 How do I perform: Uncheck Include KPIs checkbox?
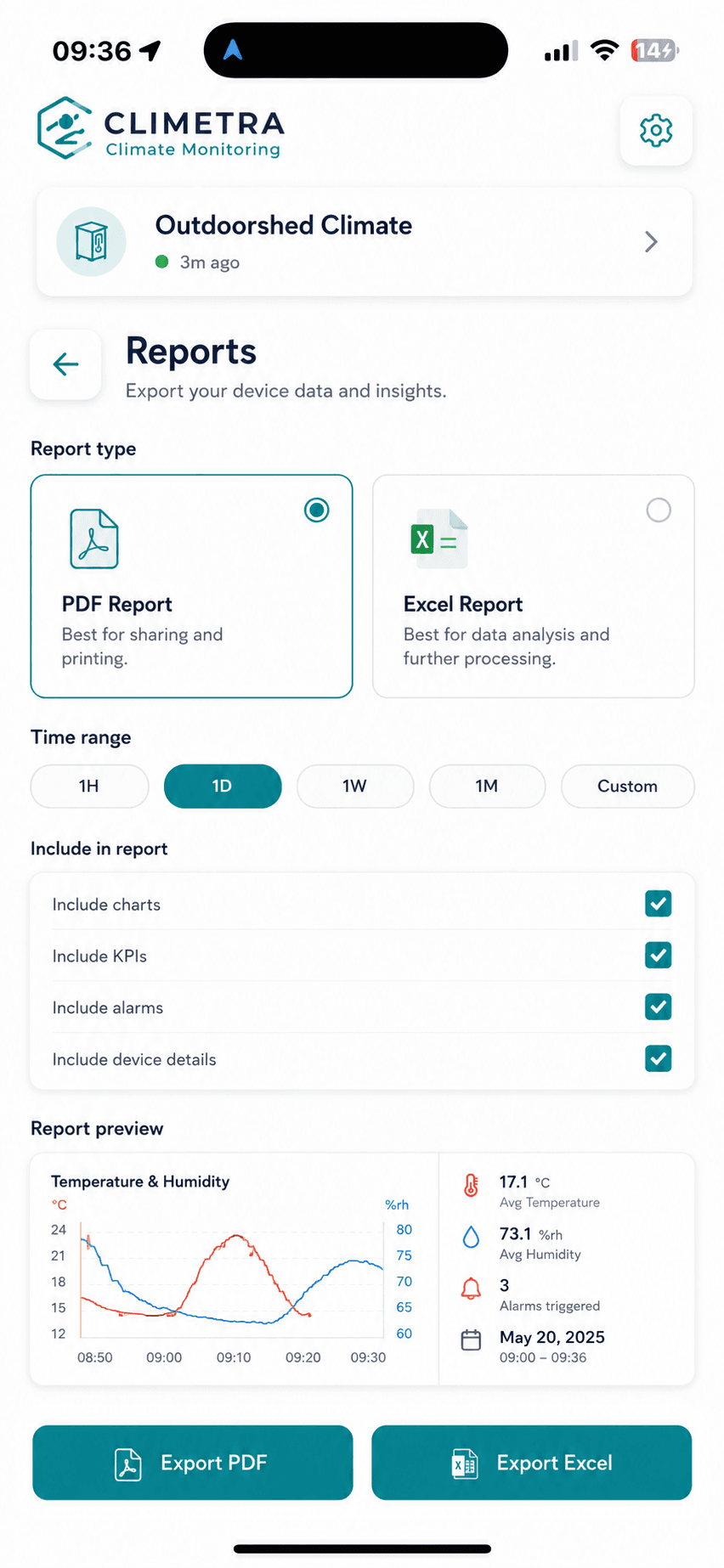[x=659, y=956]
